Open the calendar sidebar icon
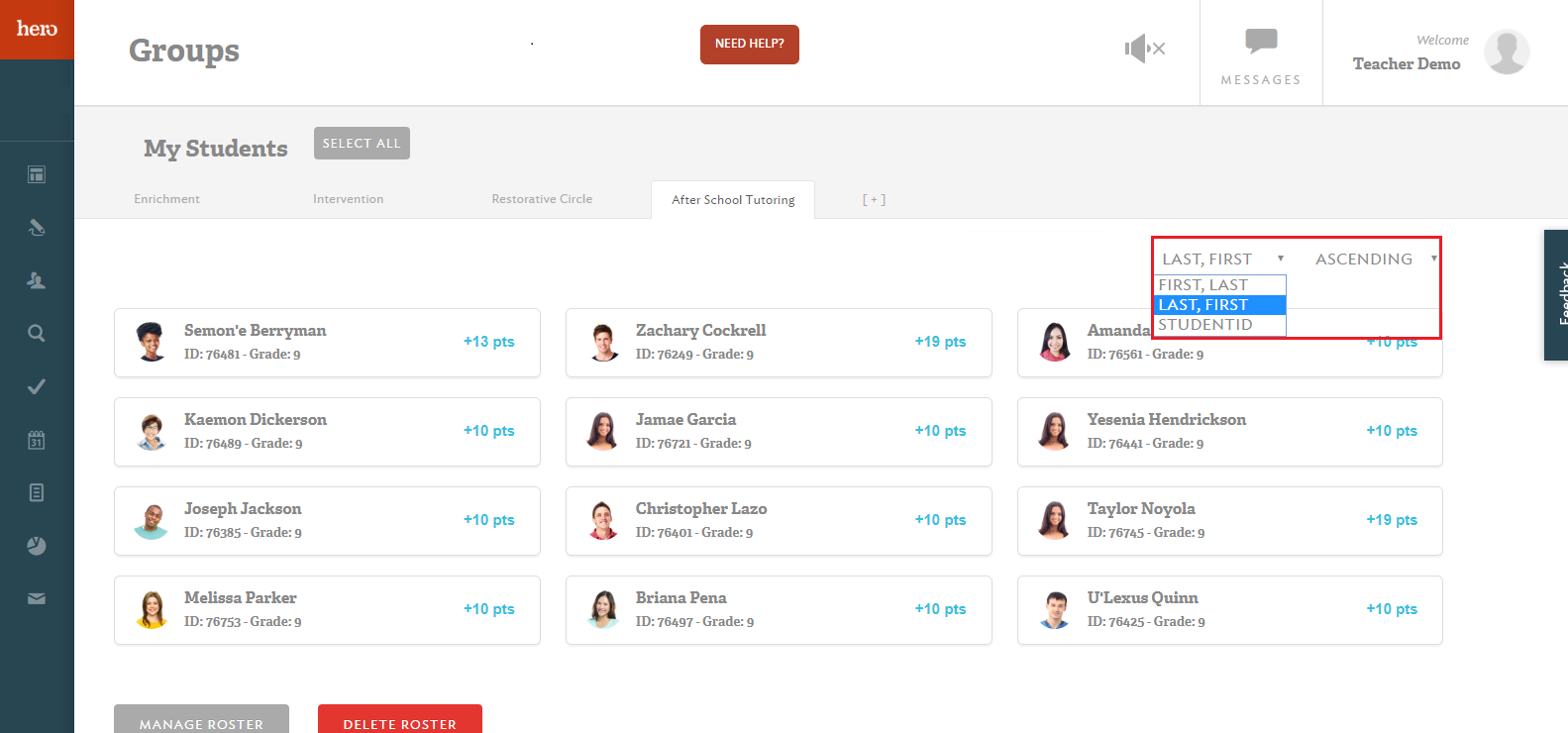Image resolution: width=1568 pixels, height=733 pixels. [37, 440]
